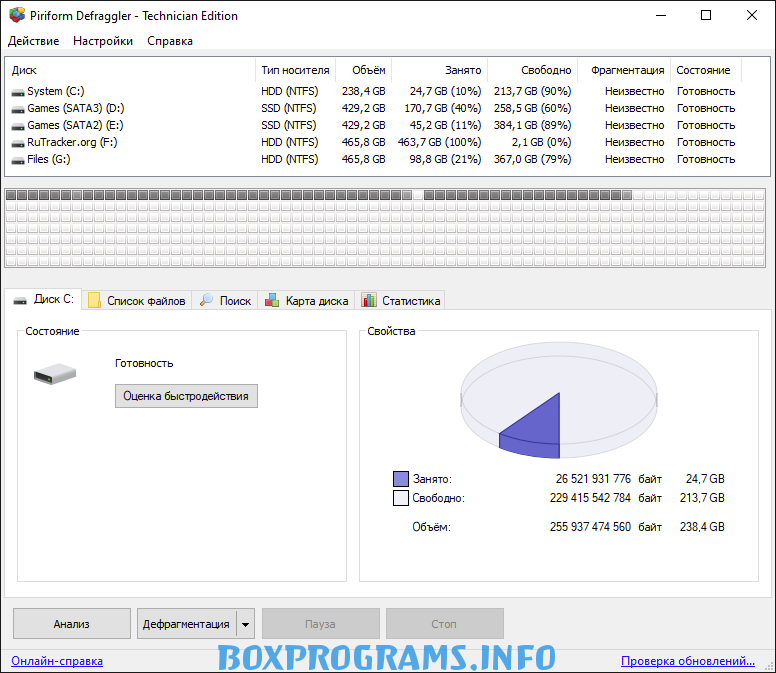776x673 pixels.
Task: Click the 170,7 GB (40%) used cell
Action: click(442, 108)
